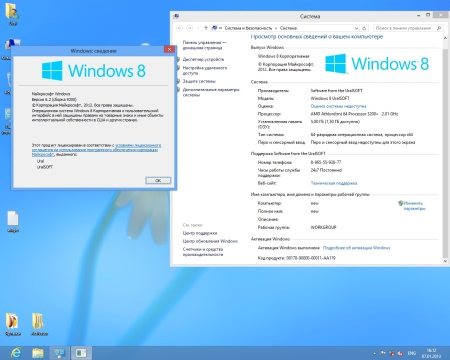Open 'Центр обновления Windows' link
This screenshot has height=360, width=450.
210,241
